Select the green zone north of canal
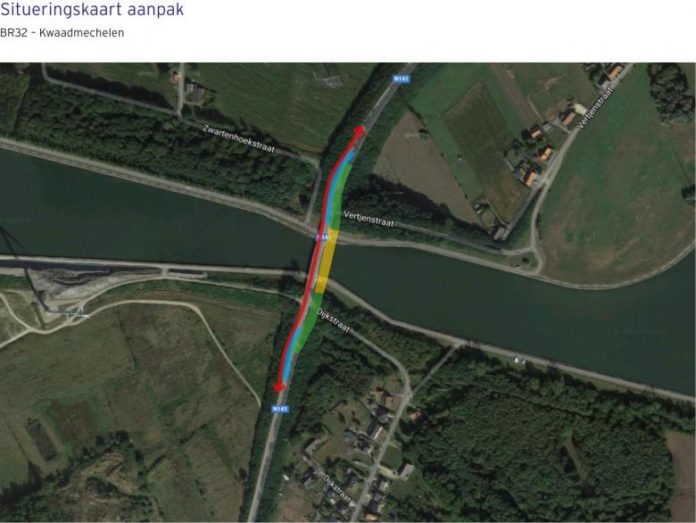Image resolution: width=696 pixels, height=523 pixels. [x=340, y=197]
